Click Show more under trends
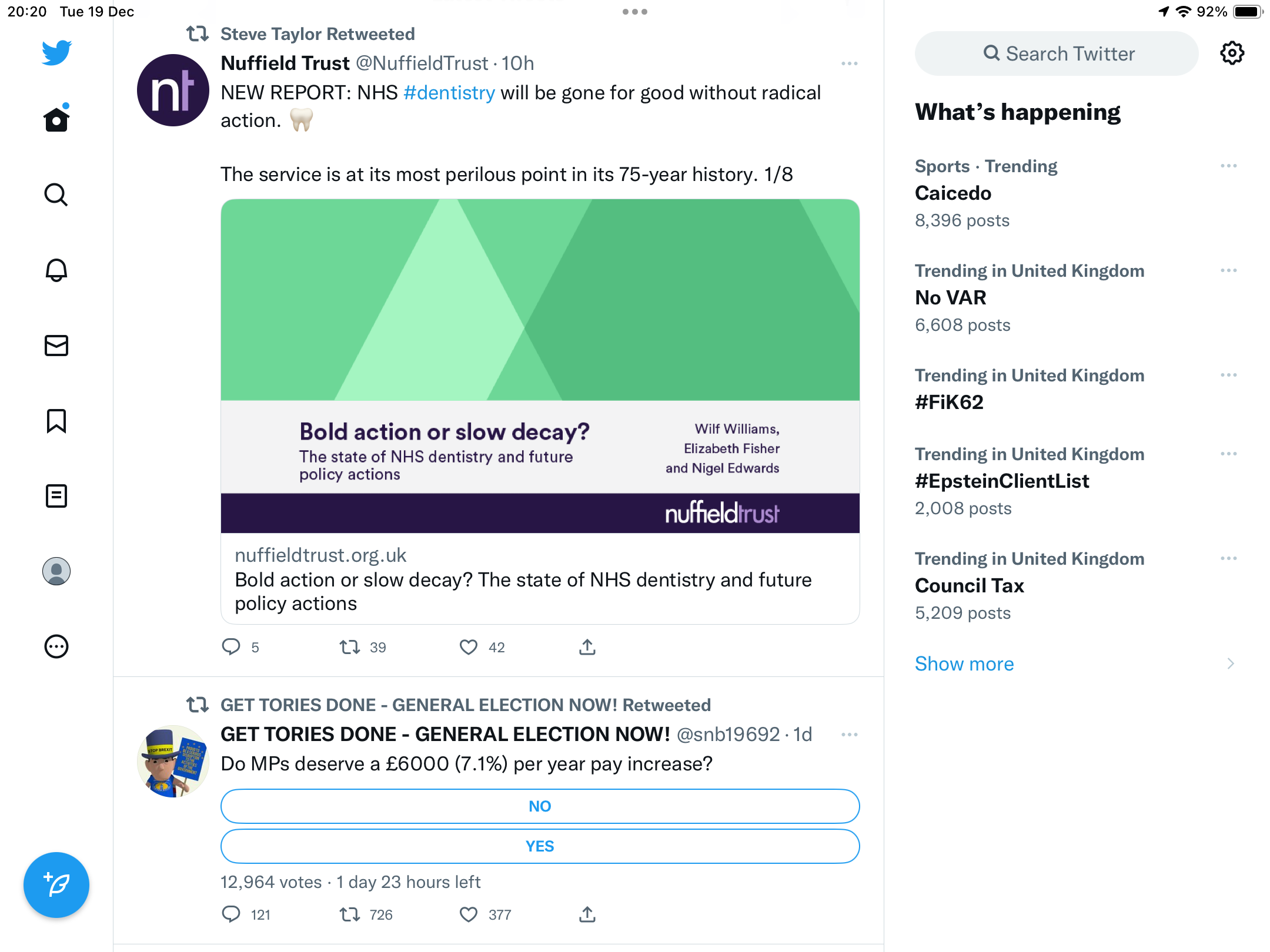The height and width of the screenshot is (952, 1270). tap(964, 664)
